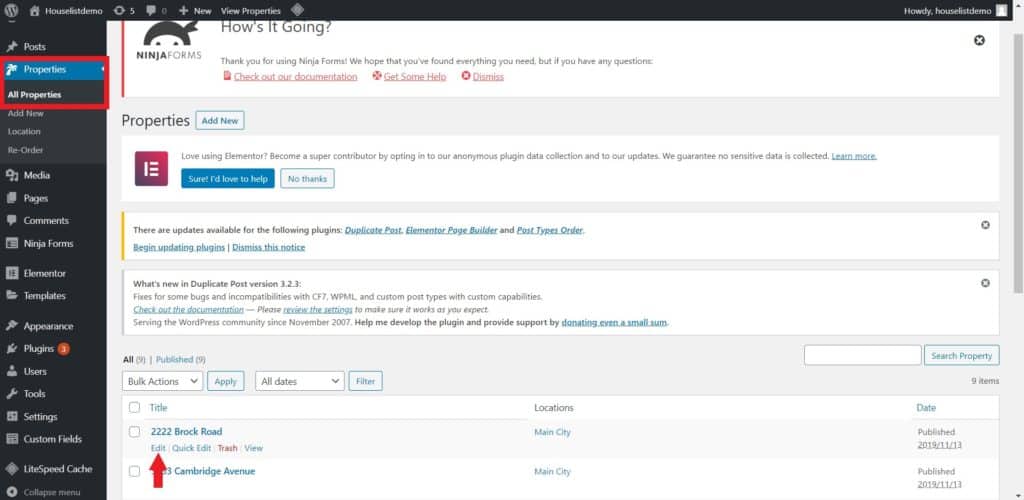The height and width of the screenshot is (500, 1024).
Task: Open Add New in the Properties submenu
Action: pos(26,114)
